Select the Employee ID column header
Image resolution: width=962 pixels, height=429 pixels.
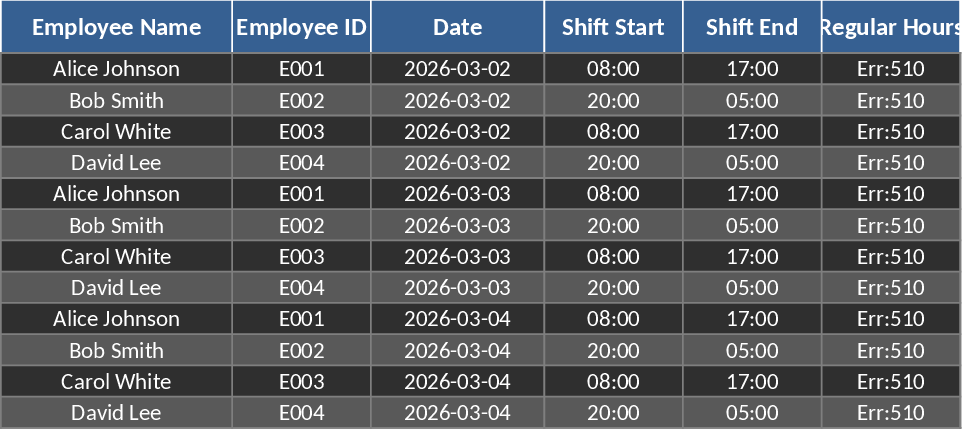pyautogui.click(x=301, y=27)
